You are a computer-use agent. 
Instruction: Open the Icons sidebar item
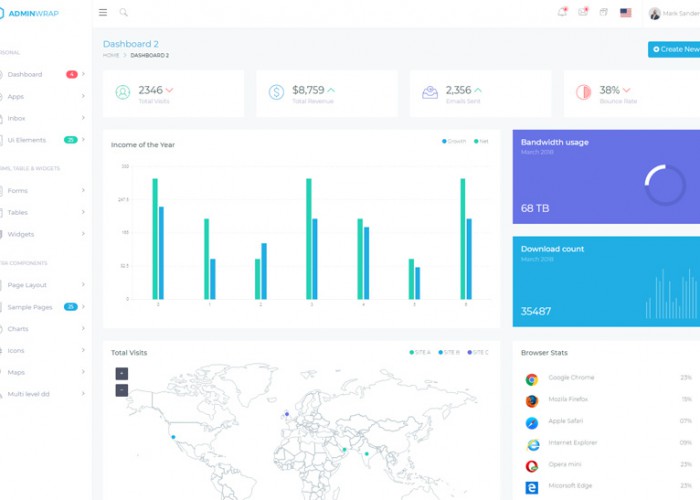[16, 351]
